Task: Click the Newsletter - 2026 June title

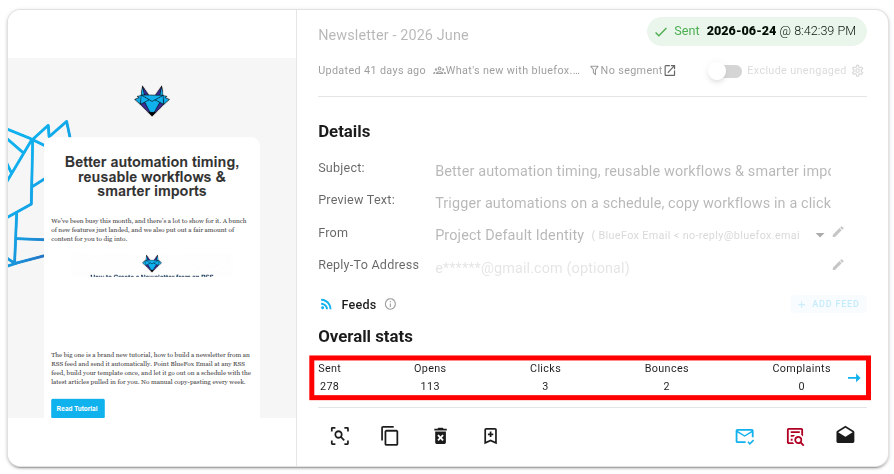Action: [x=393, y=35]
